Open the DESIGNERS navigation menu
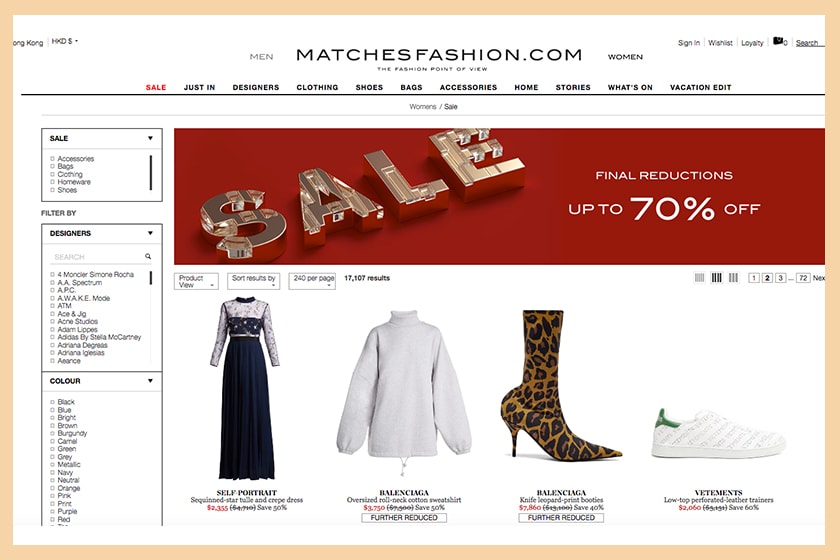The image size is (840, 560). tap(256, 87)
